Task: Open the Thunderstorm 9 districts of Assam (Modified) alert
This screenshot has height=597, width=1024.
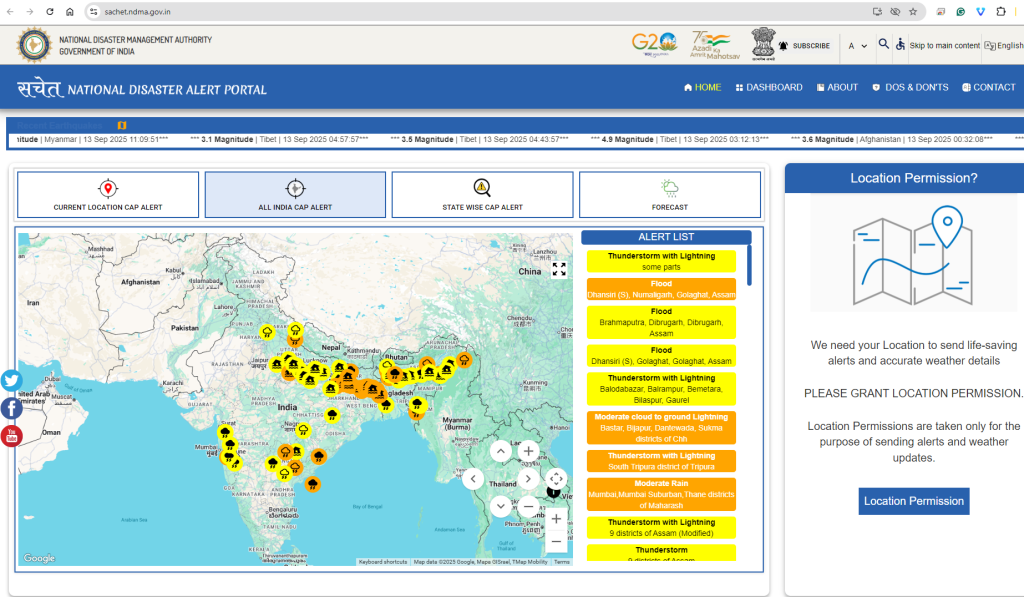Action: (661, 528)
